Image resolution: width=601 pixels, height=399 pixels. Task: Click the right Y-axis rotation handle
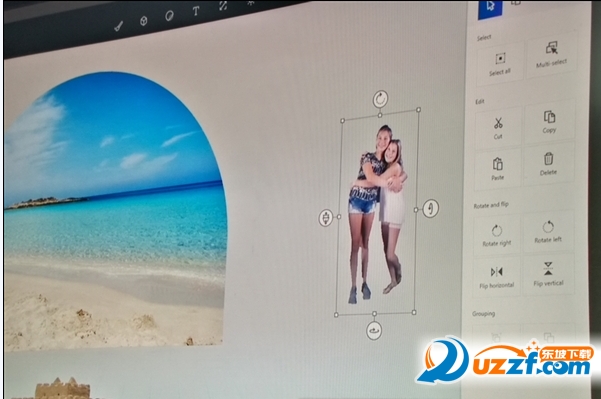[430, 209]
